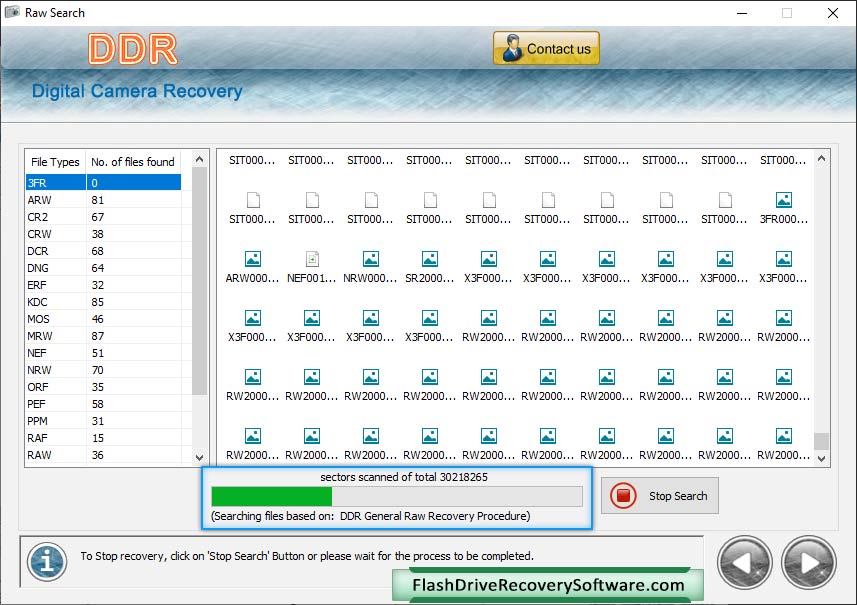The image size is (857, 605).
Task: Click the recovered files pane scroll-up arrow
Action: tap(821, 158)
